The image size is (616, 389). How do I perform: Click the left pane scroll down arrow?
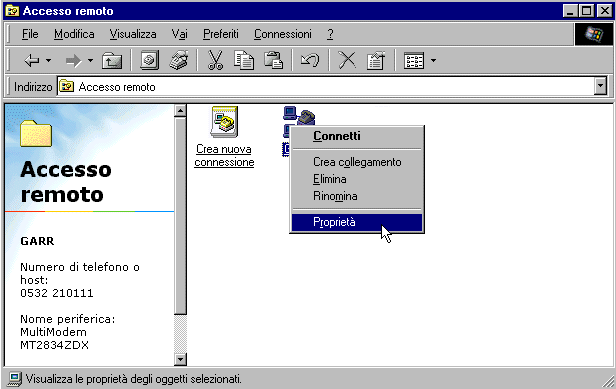tap(180, 359)
